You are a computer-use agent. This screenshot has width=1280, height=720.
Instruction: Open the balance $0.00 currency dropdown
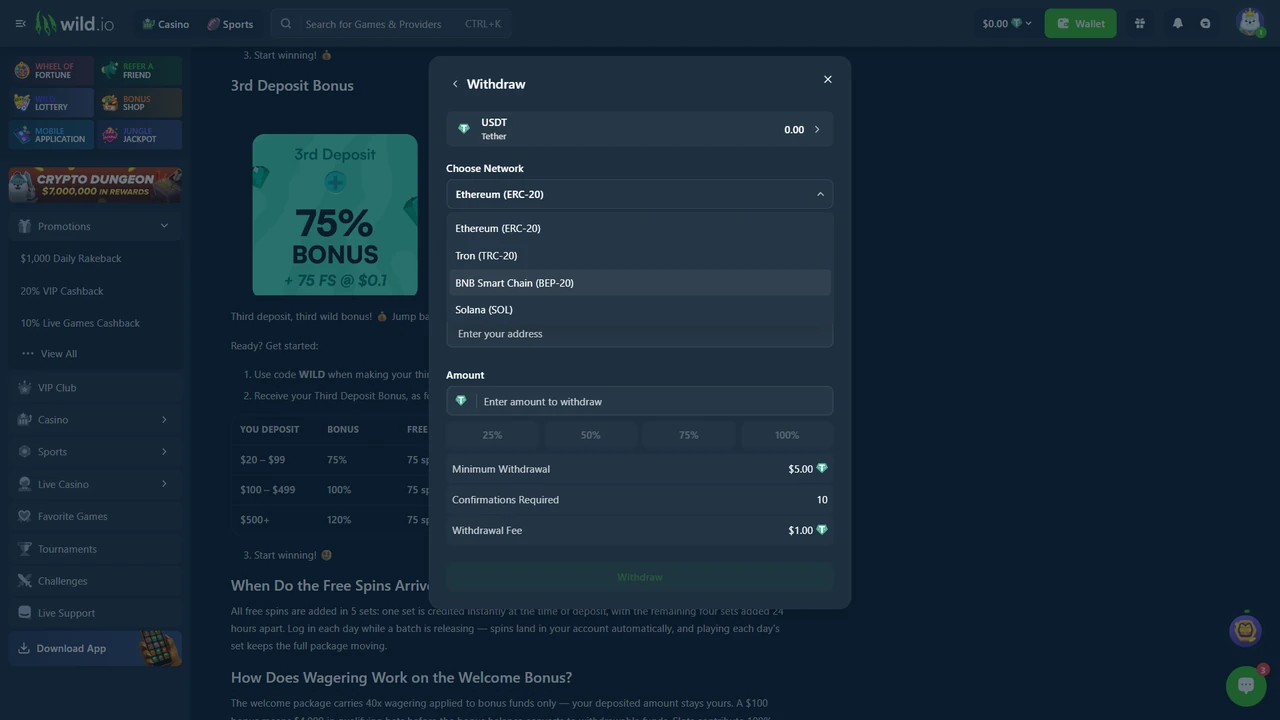click(1006, 23)
